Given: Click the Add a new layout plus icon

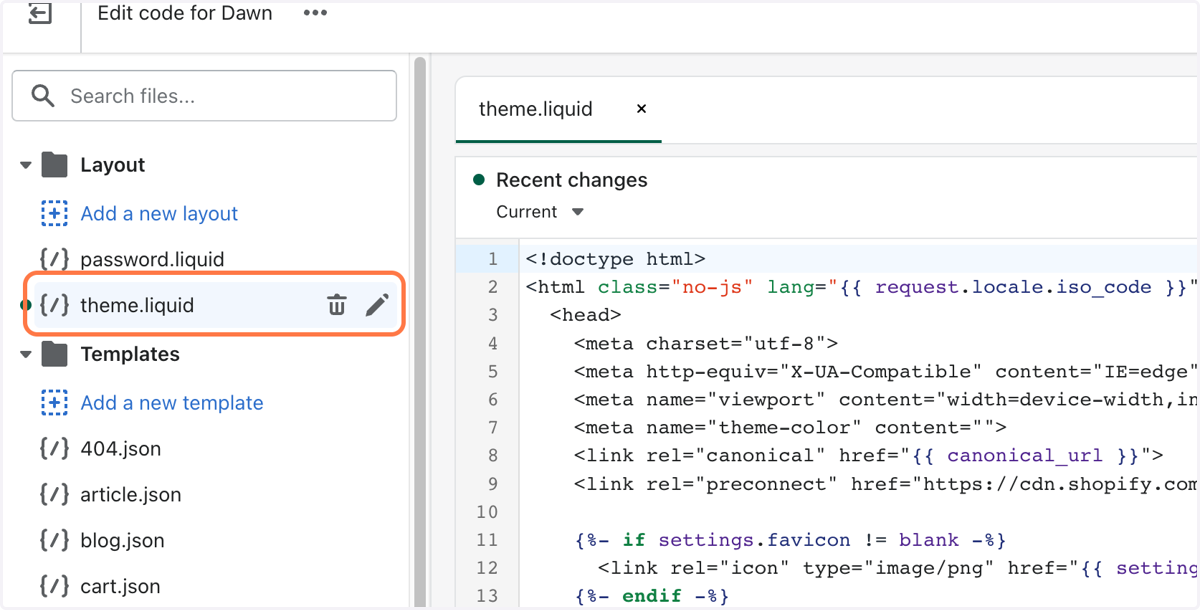Looking at the screenshot, I should (x=54, y=213).
